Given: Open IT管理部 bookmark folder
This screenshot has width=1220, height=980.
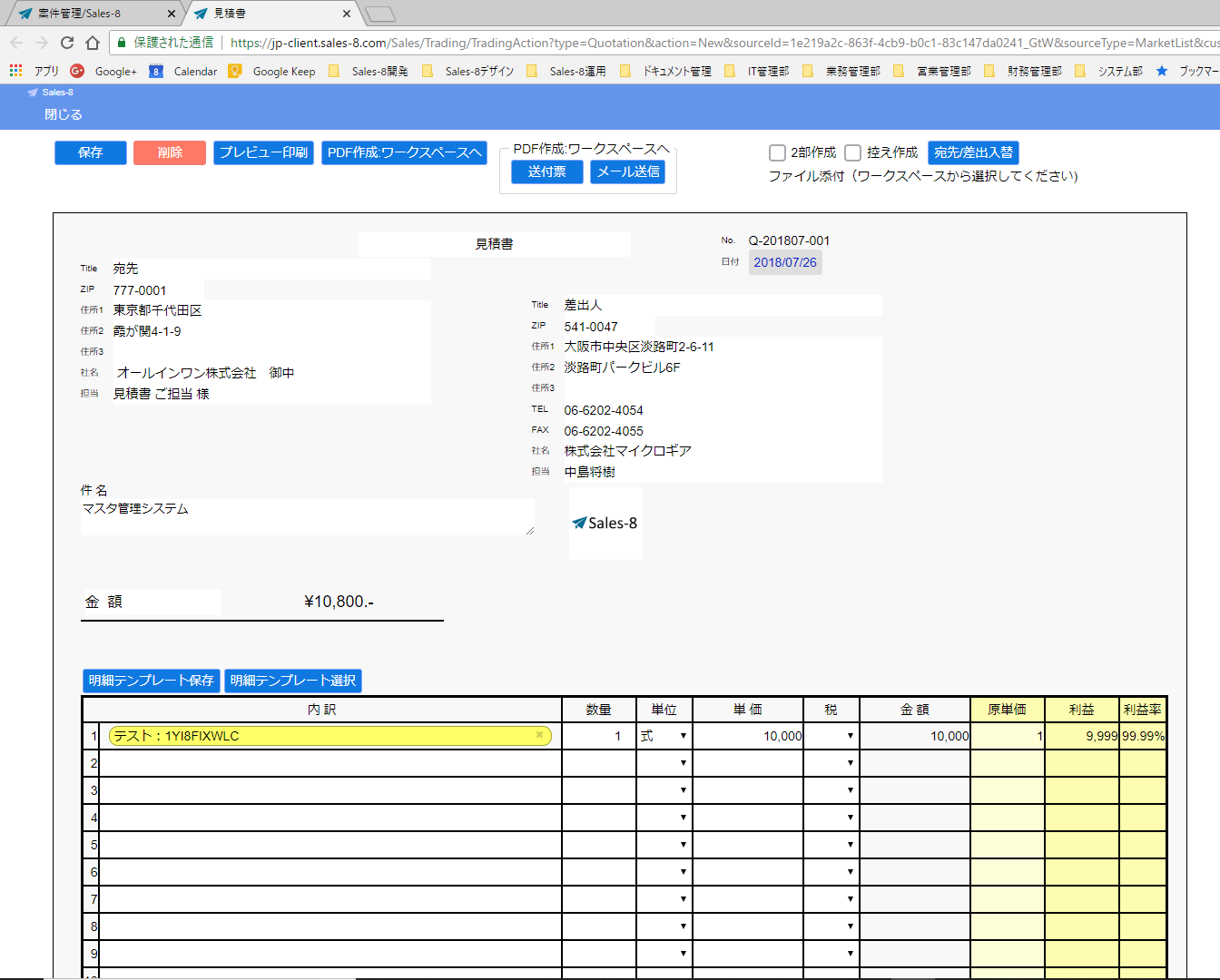Looking at the screenshot, I should [x=757, y=71].
